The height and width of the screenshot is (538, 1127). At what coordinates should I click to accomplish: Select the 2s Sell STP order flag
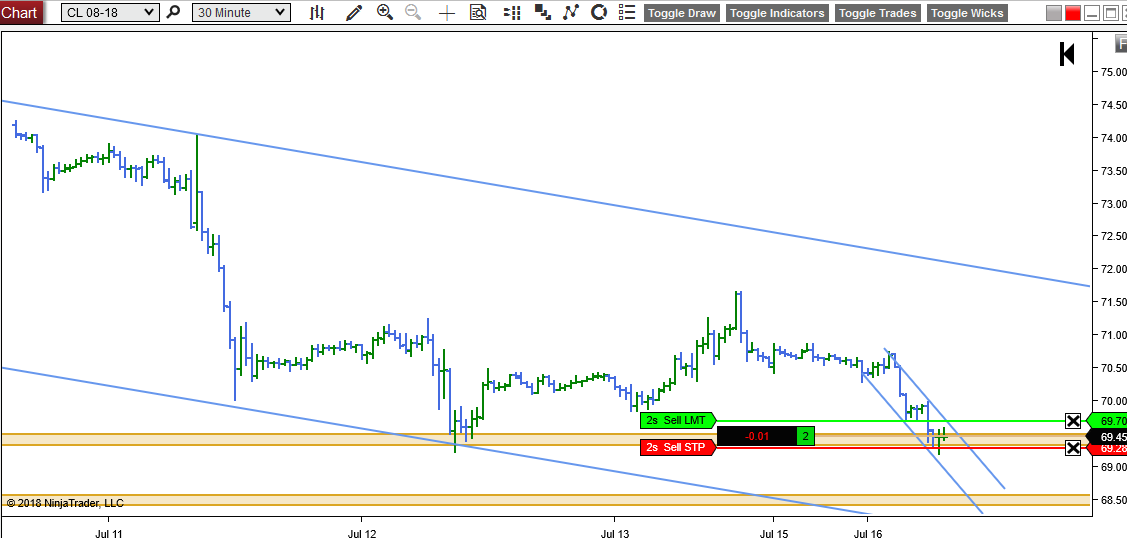[678, 447]
